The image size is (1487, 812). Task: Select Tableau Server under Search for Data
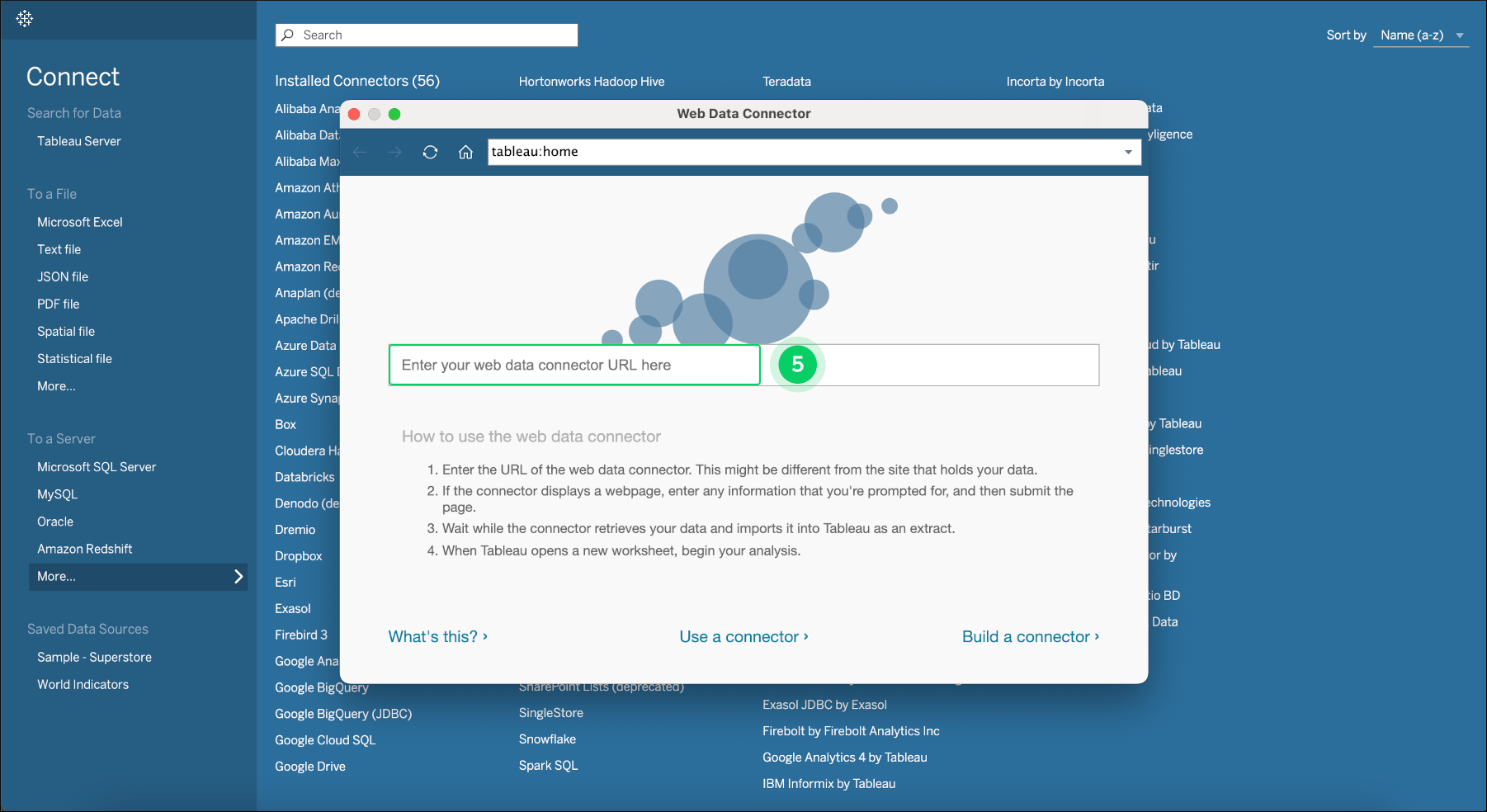(79, 141)
